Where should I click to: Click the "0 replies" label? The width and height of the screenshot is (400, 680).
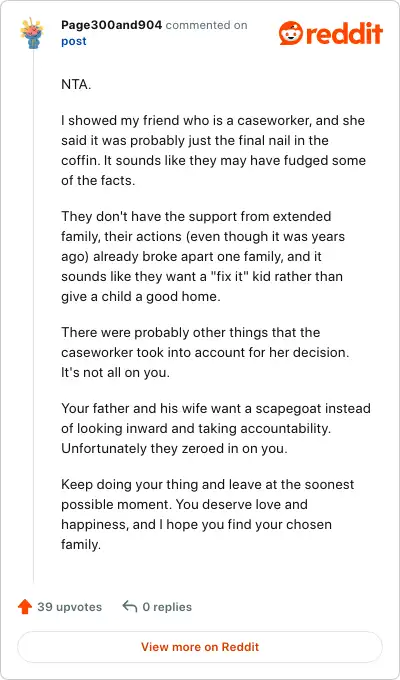pos(167,607)
